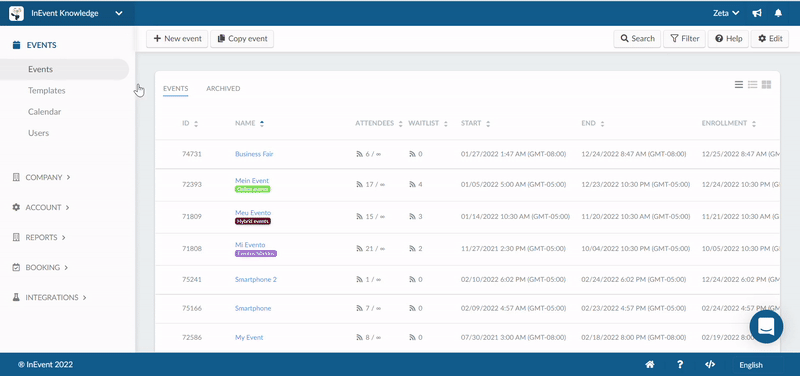Switch to grid tile view icon
This screenshot has height=376, width=800.
(x=766, y=85)
